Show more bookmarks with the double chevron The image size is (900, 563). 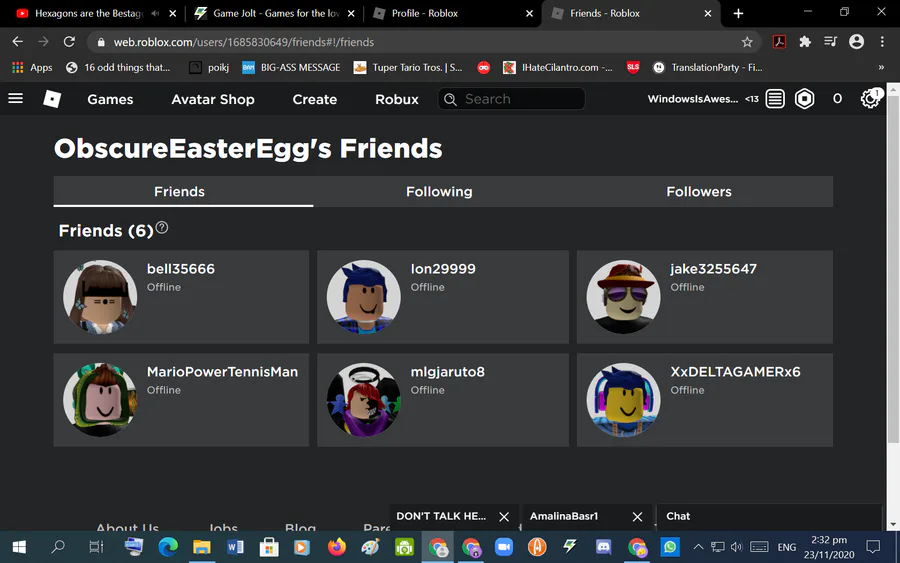pos(881,68)
